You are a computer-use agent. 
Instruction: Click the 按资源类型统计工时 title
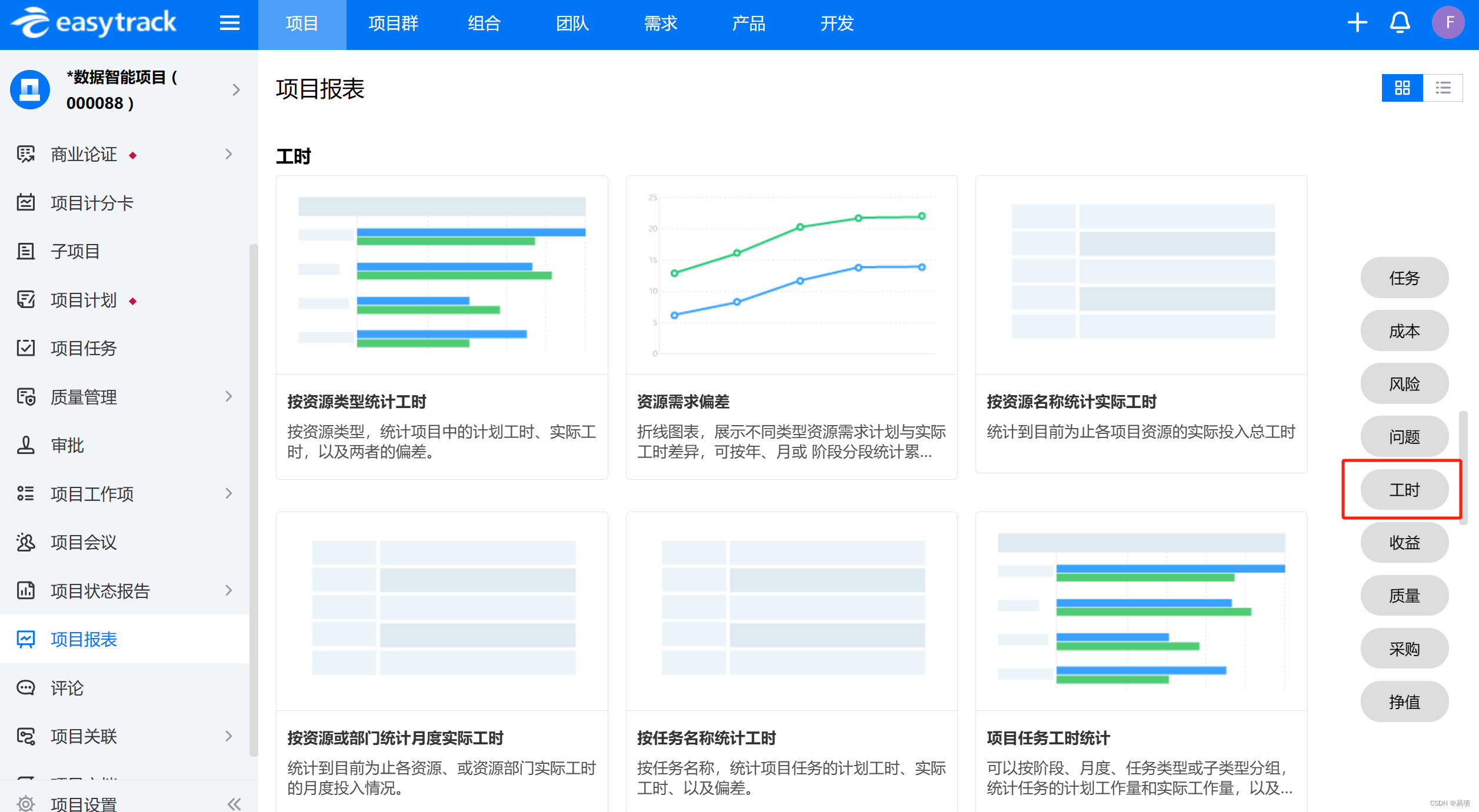tap(357, 402)
